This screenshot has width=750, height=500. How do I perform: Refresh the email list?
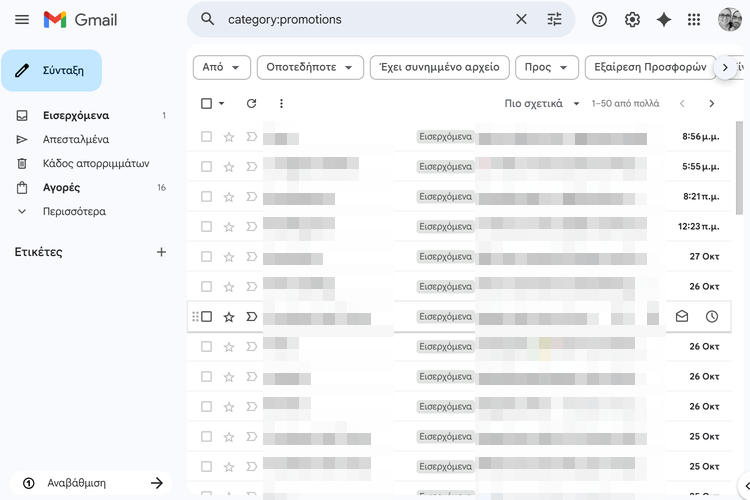[251, 103]
